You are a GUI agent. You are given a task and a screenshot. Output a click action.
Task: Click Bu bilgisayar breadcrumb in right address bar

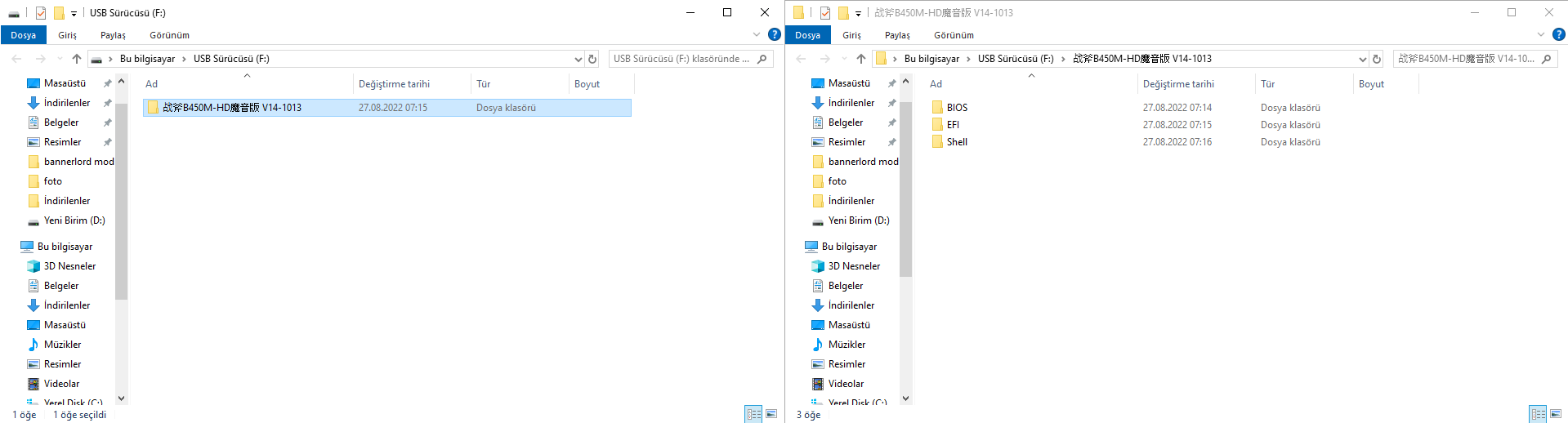coord(931,59)
